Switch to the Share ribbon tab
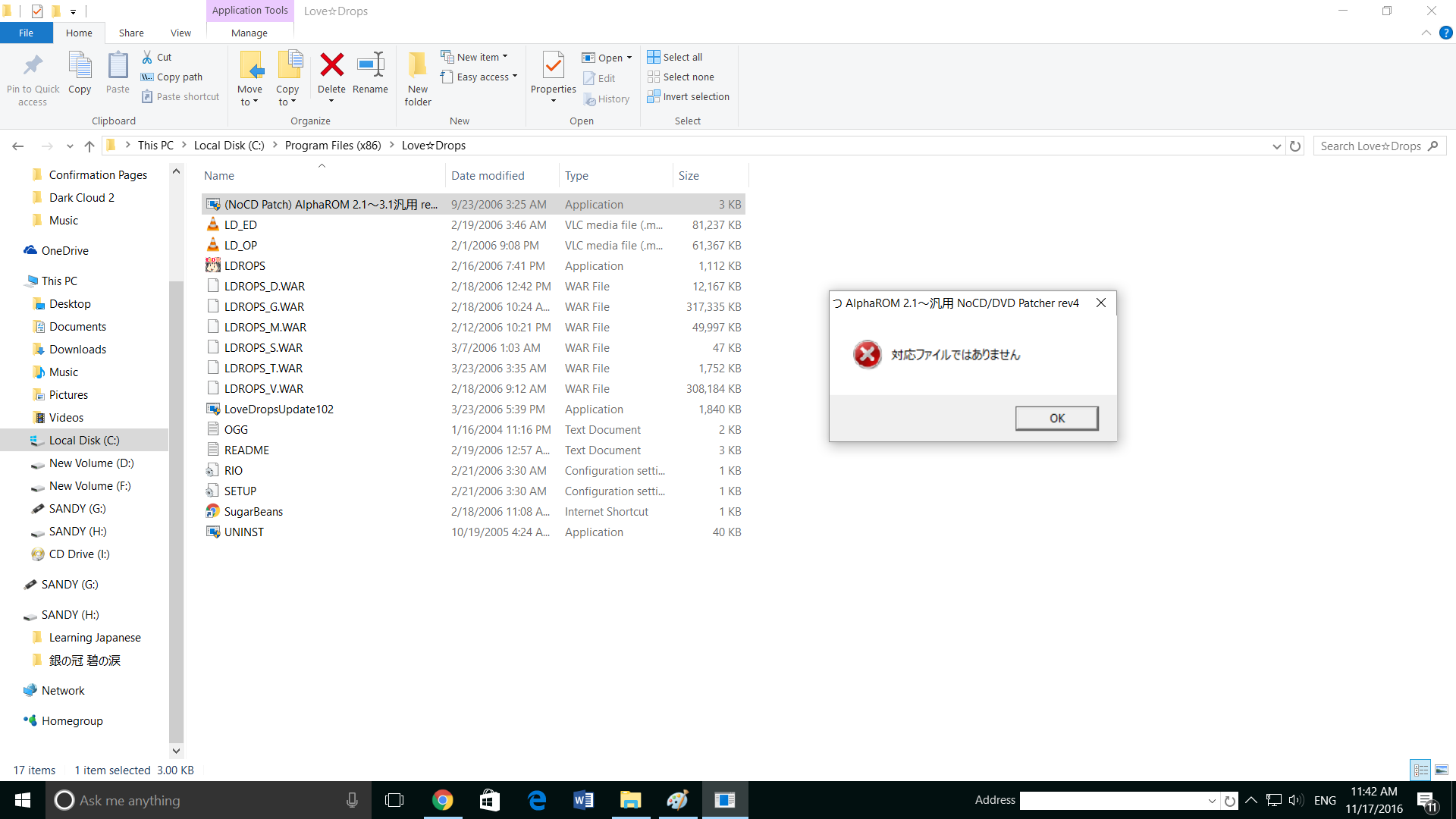The image size is (1456, 819). point(131,33)
